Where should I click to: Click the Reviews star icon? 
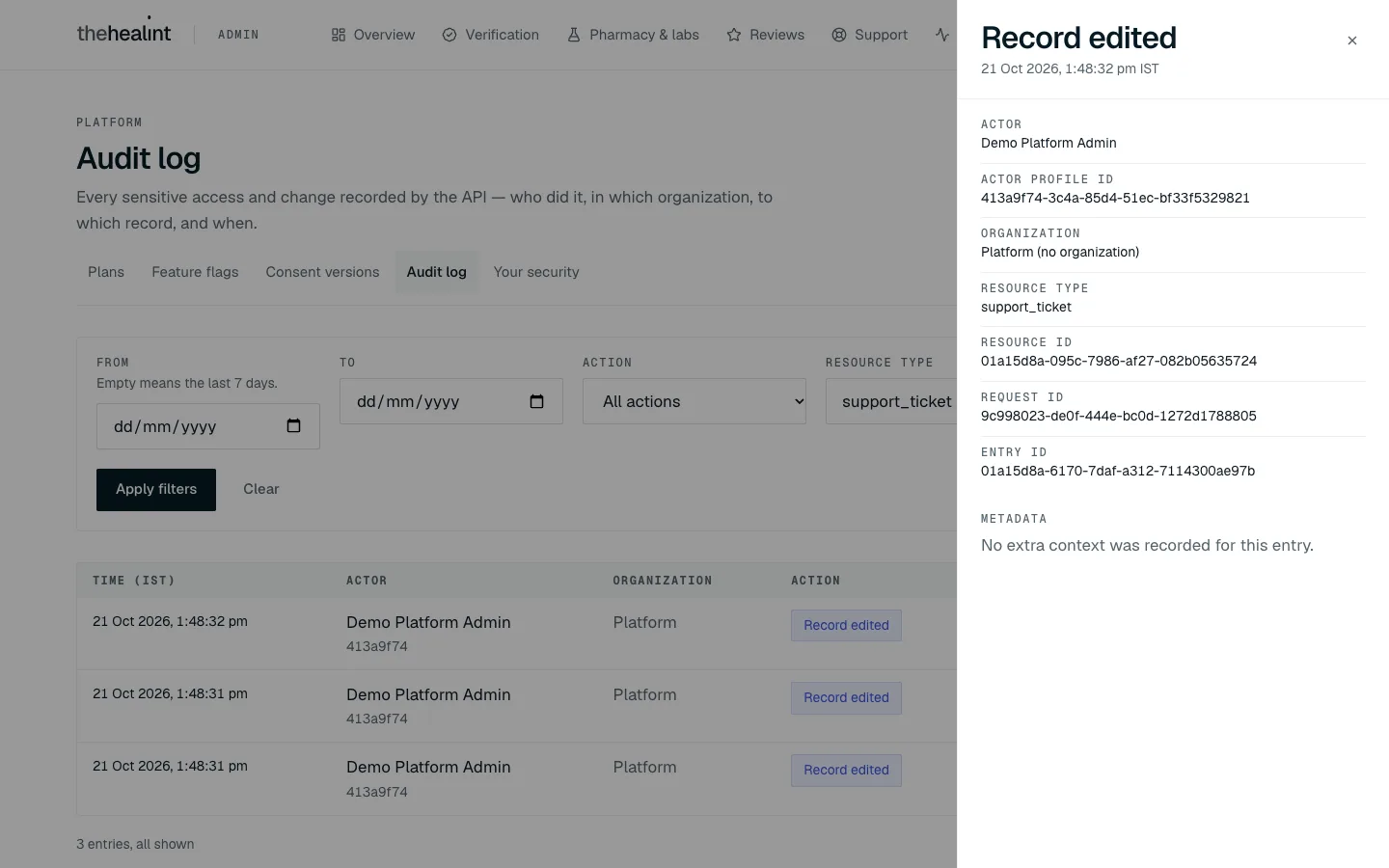tap(734, 35)
